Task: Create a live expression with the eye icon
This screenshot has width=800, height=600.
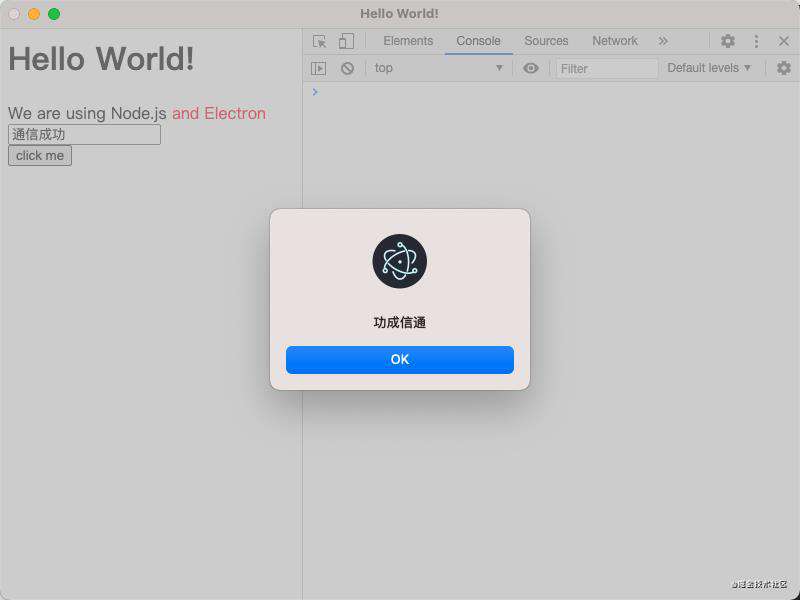Action: tap(531, 68)
